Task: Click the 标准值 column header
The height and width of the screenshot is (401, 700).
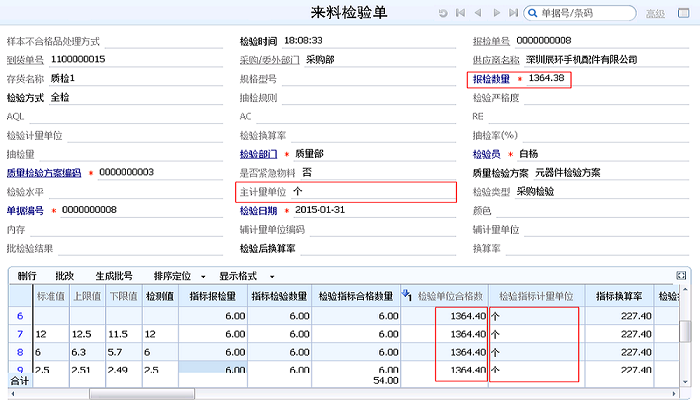Action: coord(51,296)
